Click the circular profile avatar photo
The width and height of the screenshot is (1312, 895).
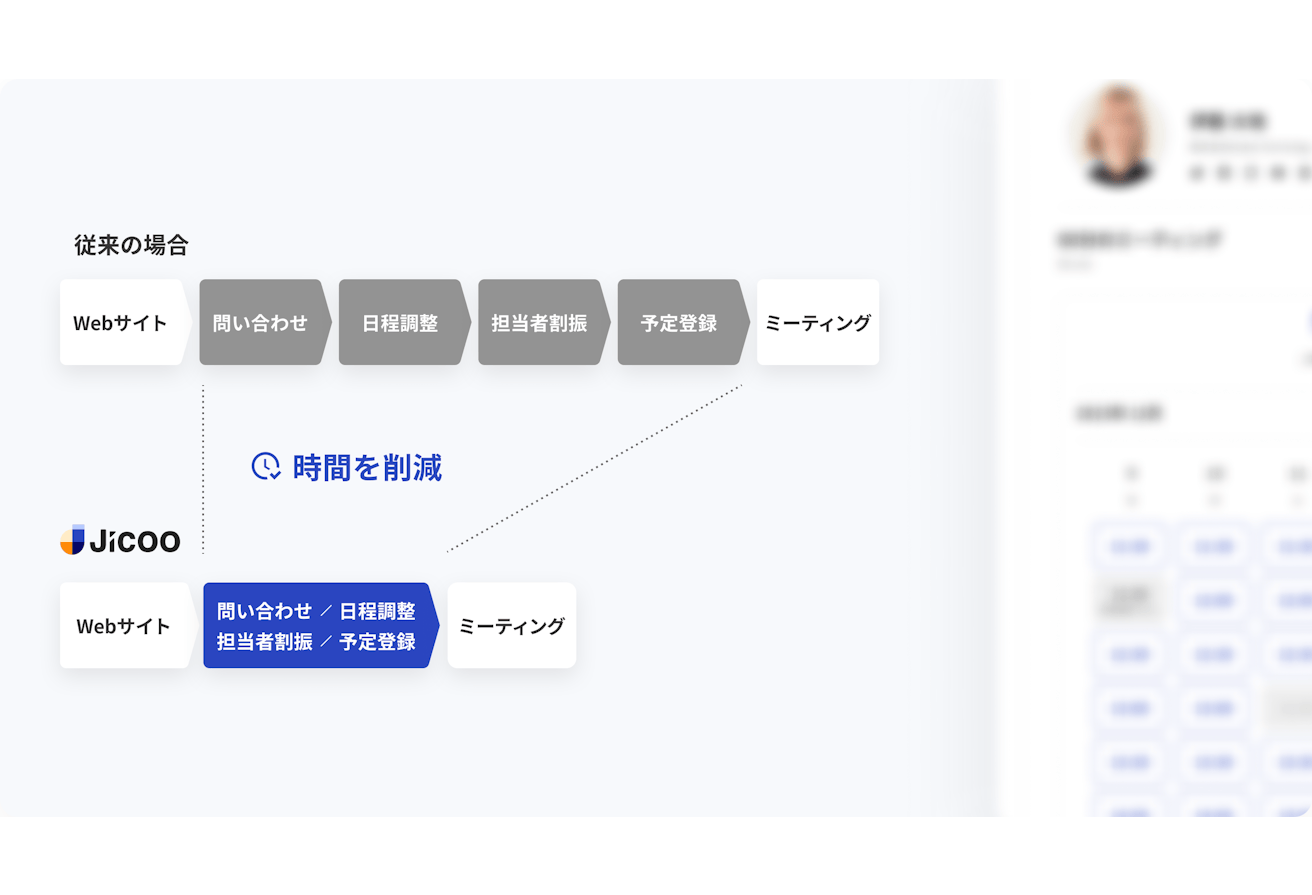click(x=1118, y=137)
